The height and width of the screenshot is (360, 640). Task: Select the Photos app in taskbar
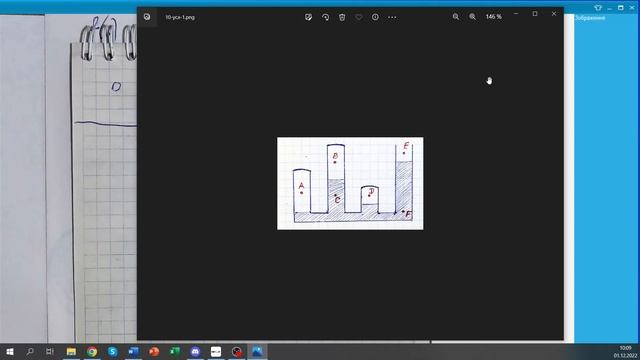[x=257, y=351]
